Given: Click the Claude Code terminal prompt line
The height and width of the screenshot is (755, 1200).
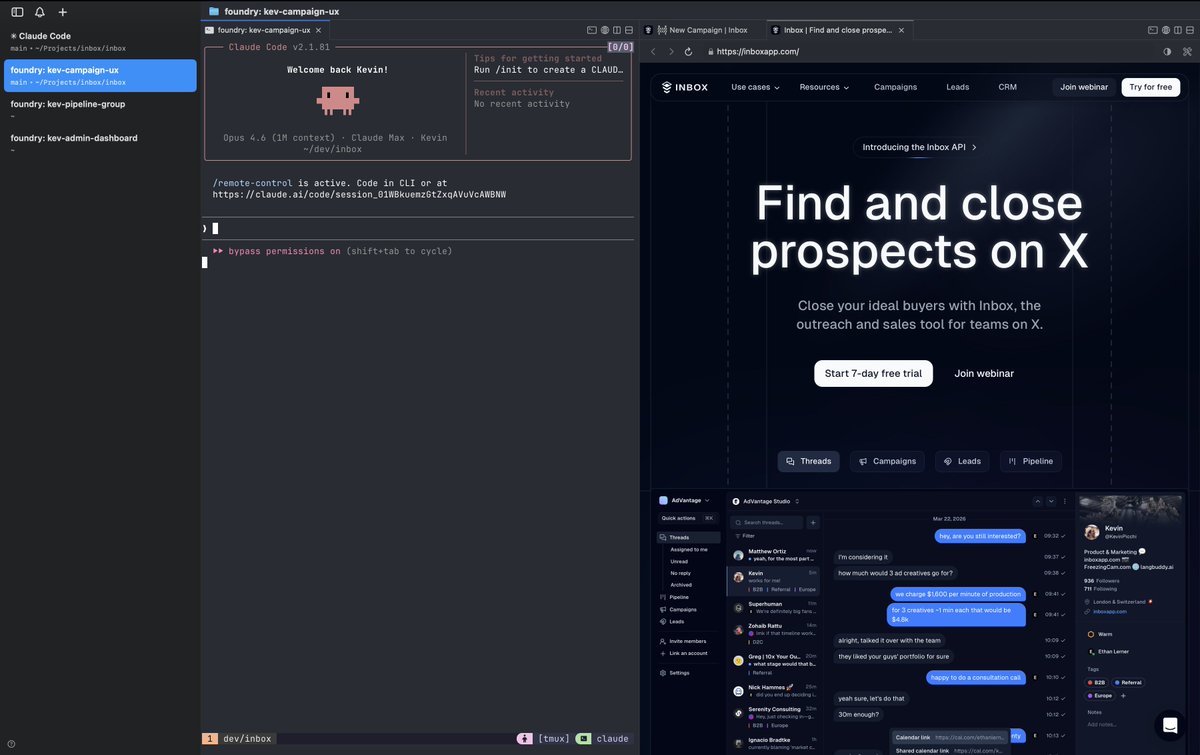Looking at the screenshot, I should tap(417, 229).
